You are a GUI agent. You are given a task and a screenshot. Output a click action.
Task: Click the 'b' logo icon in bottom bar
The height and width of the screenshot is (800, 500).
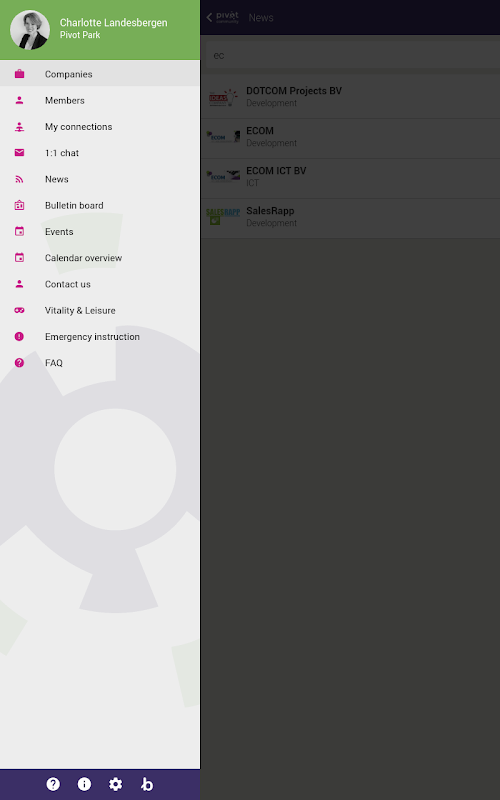pyautogui.click(x=147, y=784)
